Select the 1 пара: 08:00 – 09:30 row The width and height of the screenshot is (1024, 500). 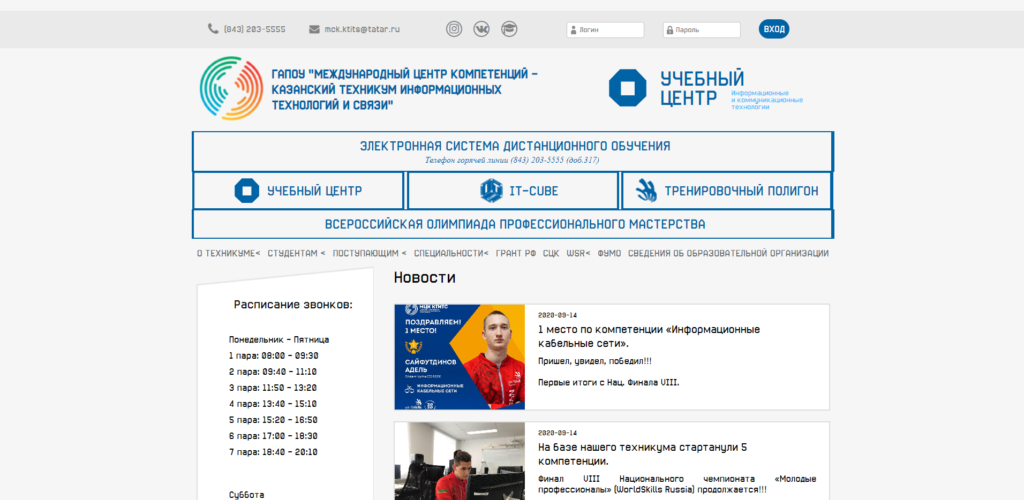[x=274, y=356]
